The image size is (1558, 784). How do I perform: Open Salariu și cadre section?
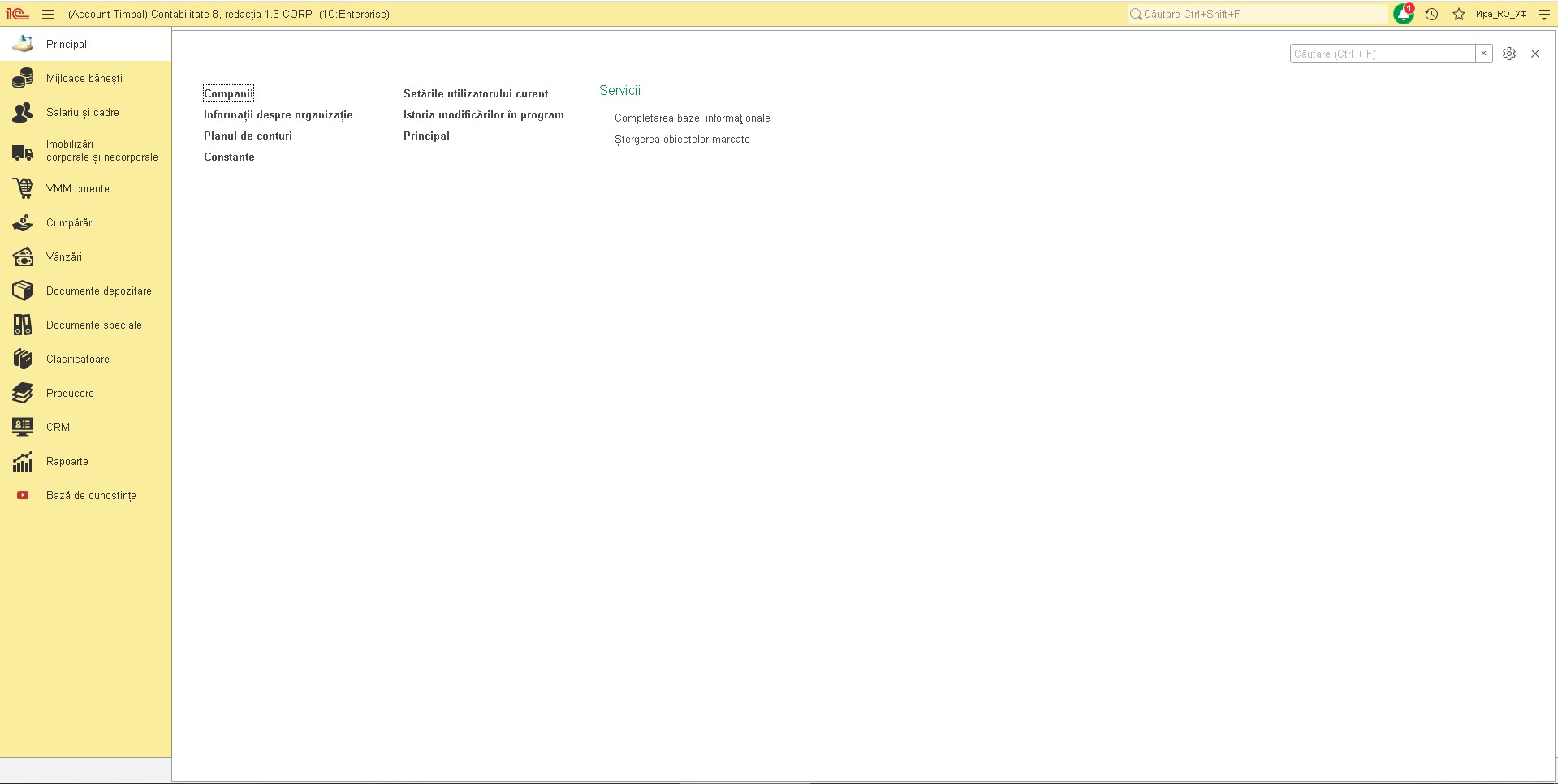[85, 112]
